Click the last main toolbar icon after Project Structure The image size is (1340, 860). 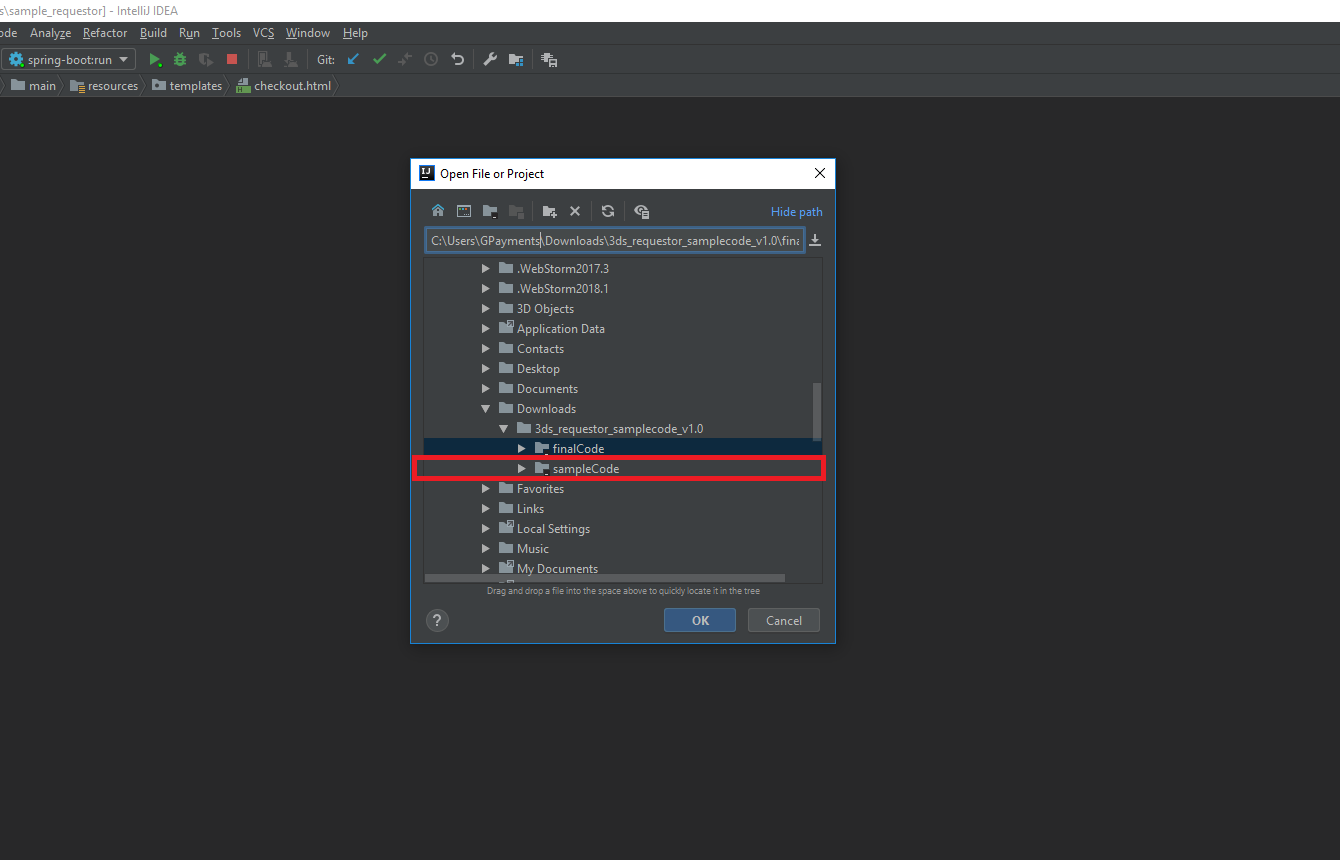[549, 60]
